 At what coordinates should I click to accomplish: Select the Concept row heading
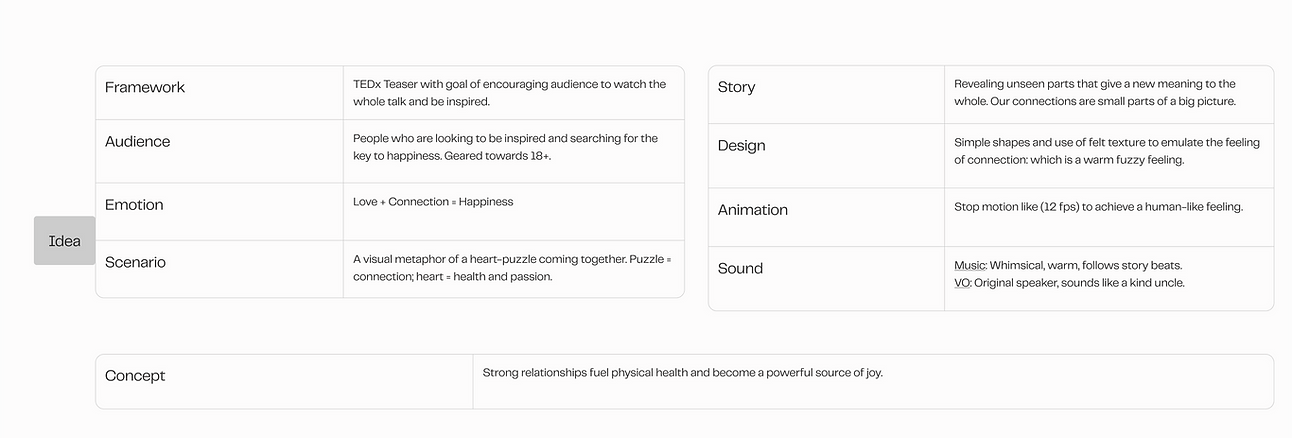tap(135, 376)
